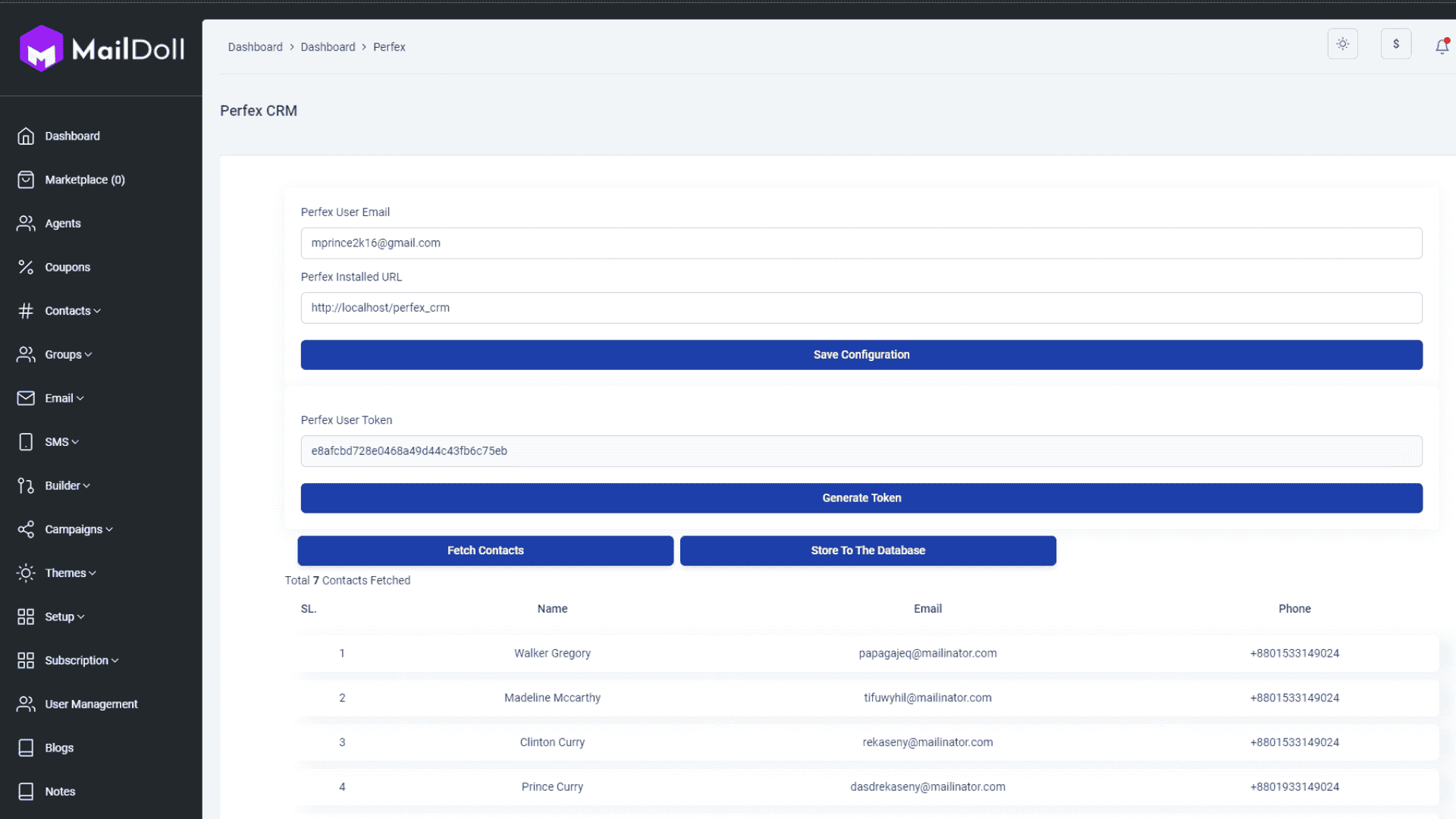Screen dimensions: 1456x819
Task: Click the Blogs book icon
Action: [26, 748]
